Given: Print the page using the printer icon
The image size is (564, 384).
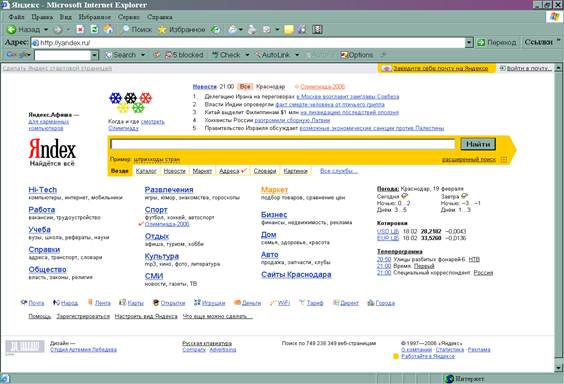Looking at the screenshot, I should pyautogui.click(x=252, y=29).
